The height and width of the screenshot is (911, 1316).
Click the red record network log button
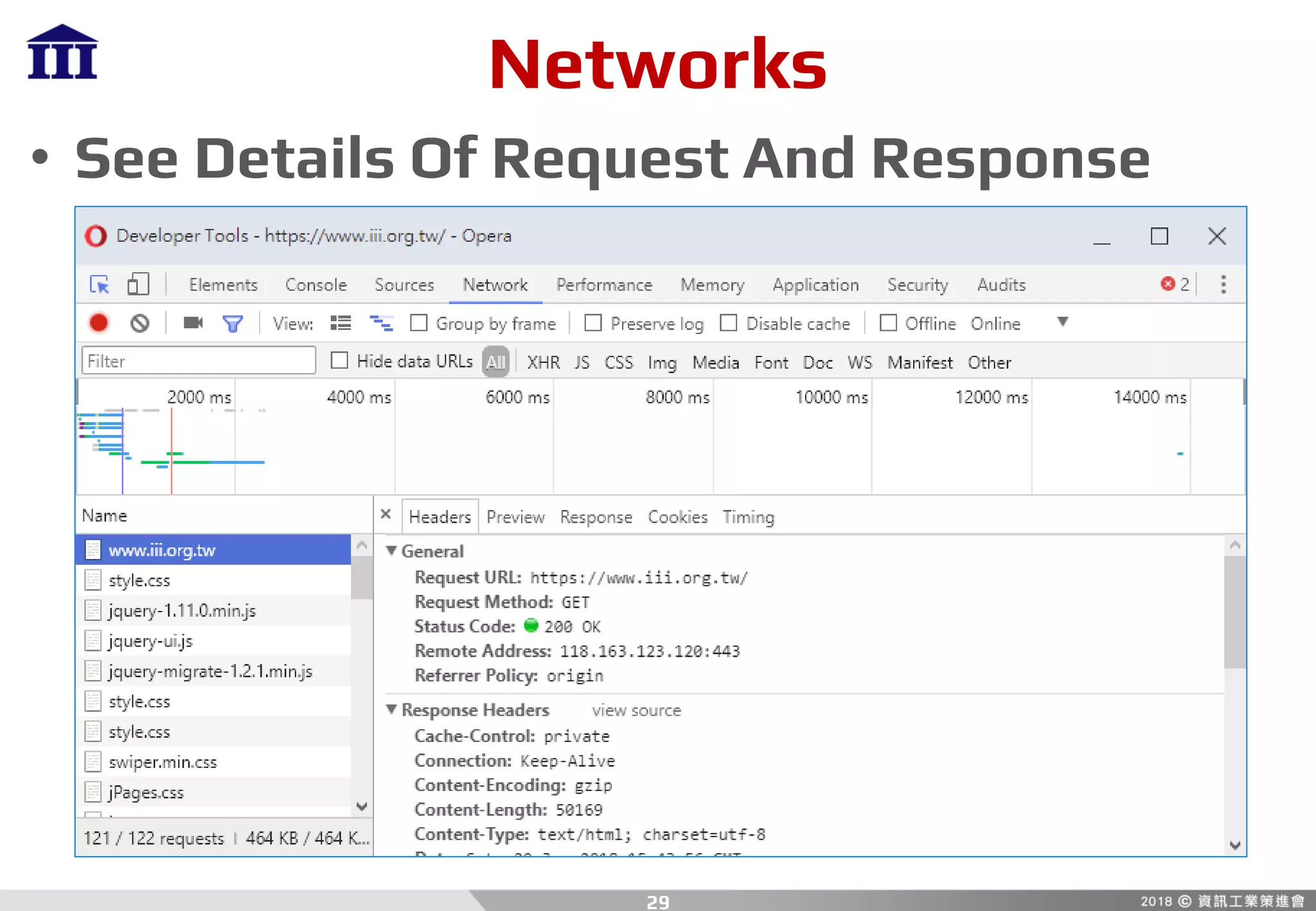[x=99, y=323]
